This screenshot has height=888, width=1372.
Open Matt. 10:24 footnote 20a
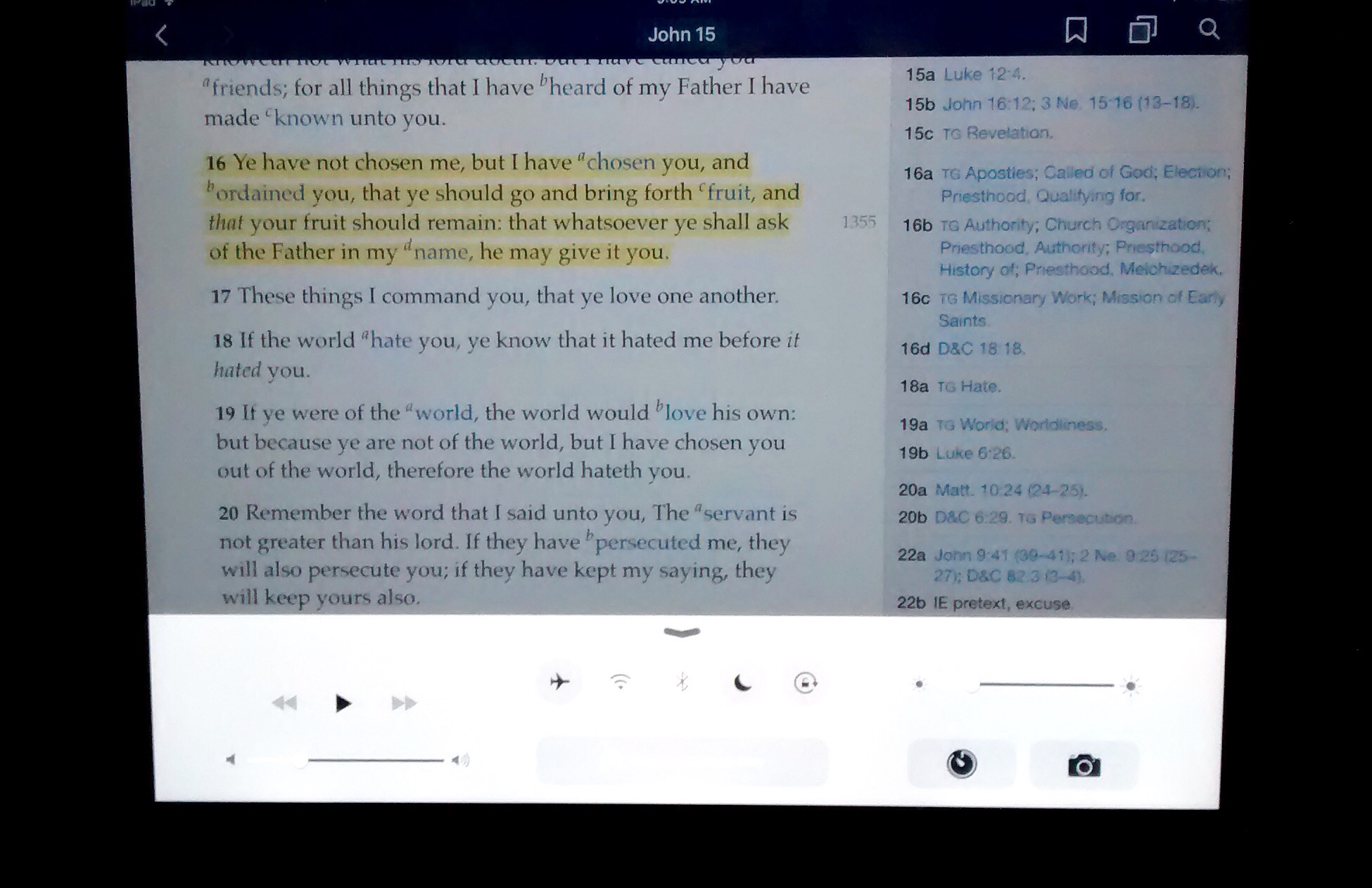1010,490
